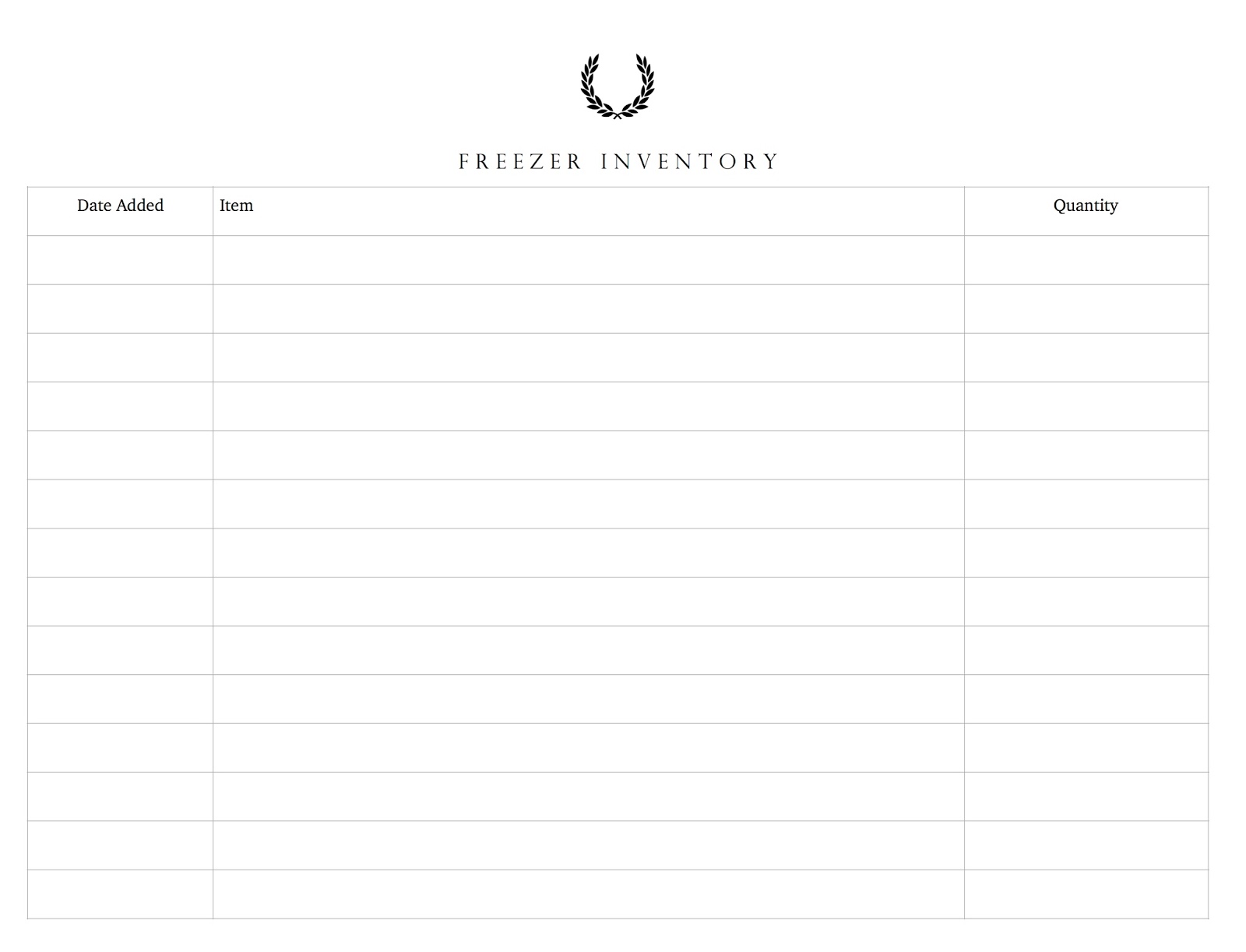Click second-to-last row Quantity cell
1246x952 pixels.
pyautogui.click(x=1086, y=845)
